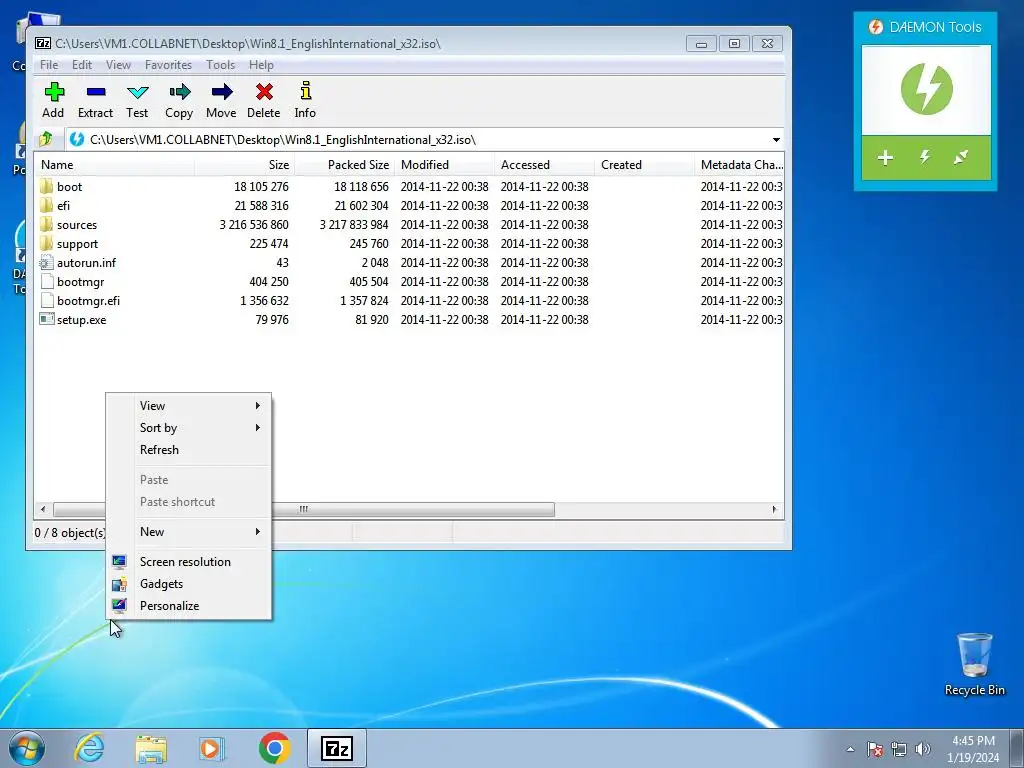This screenshot has width=1024, height=768.
Task: Click the red Delete icon
Action: click(x=264, y=100)
